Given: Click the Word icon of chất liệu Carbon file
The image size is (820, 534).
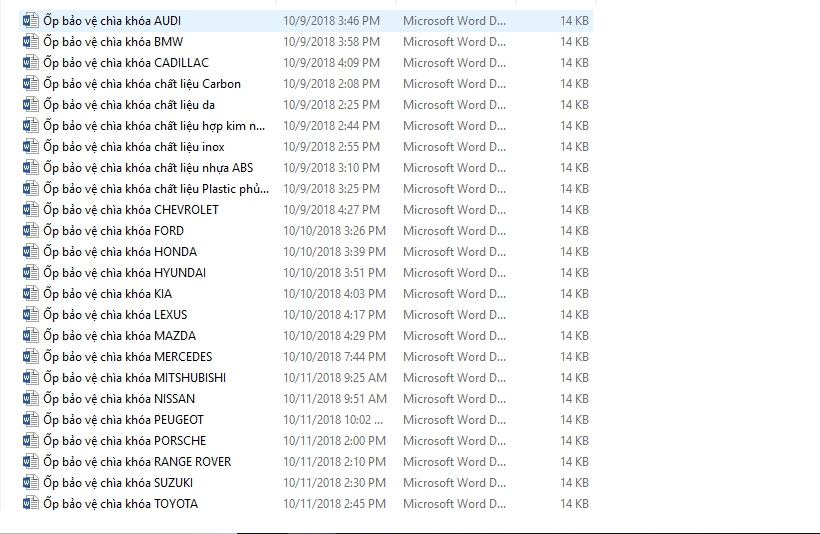Looking at the screenshot, I should click(31, 84).
